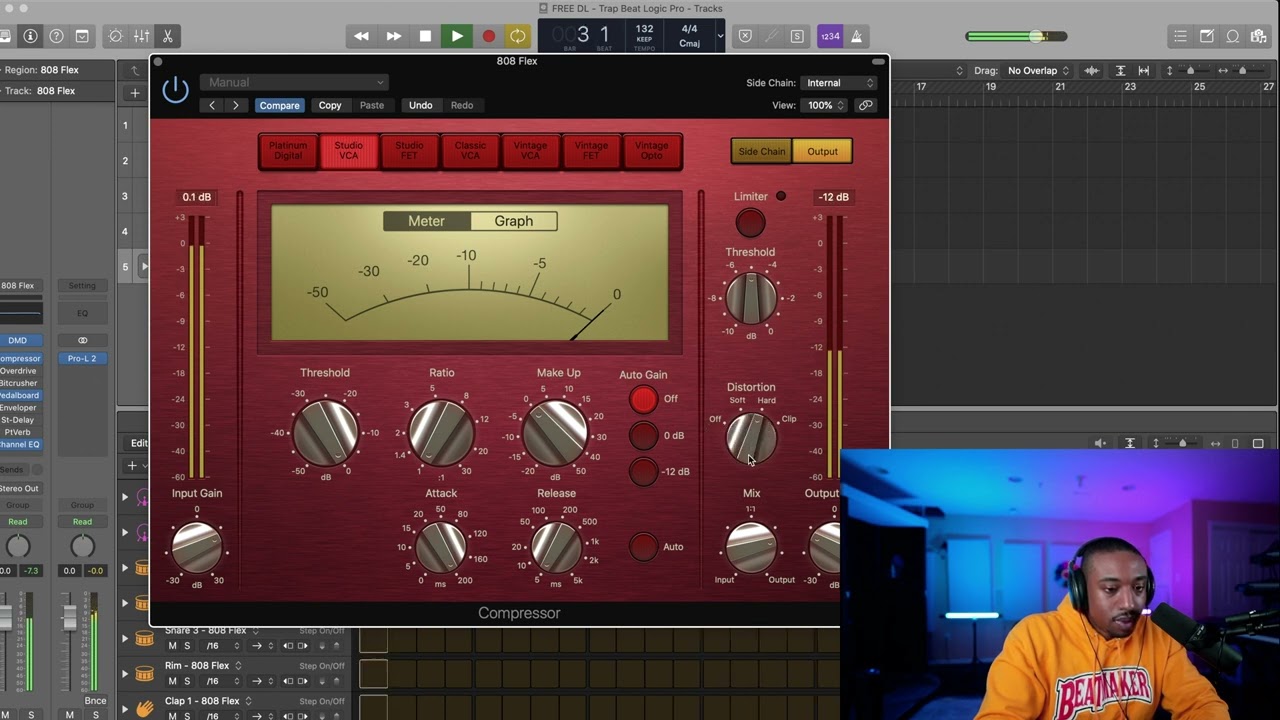Click the Compare button
Screen dimensions: 1280x720
[x=279, y=105]
